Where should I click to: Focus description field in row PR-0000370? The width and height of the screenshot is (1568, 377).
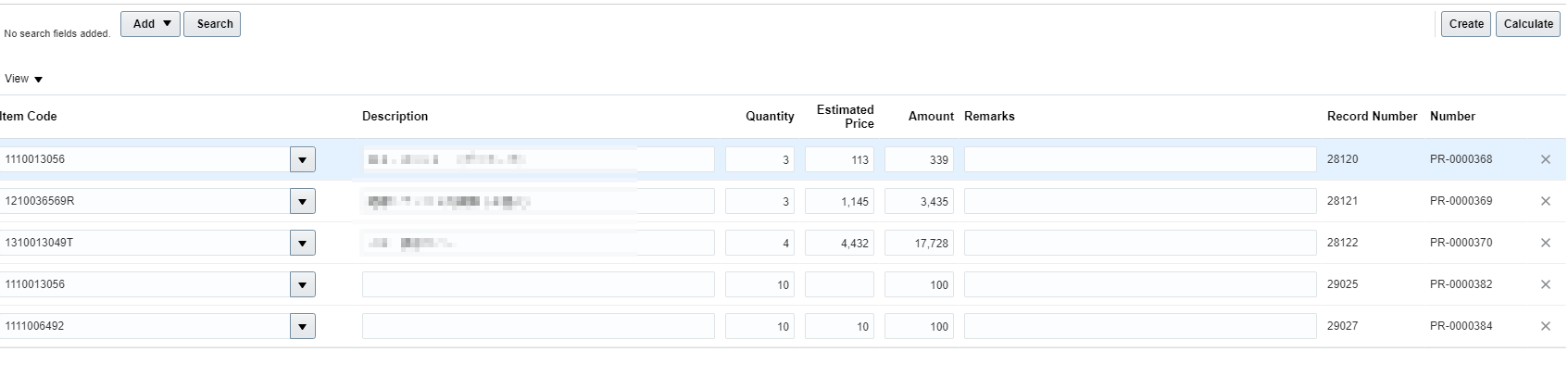(x=538, y=243)
